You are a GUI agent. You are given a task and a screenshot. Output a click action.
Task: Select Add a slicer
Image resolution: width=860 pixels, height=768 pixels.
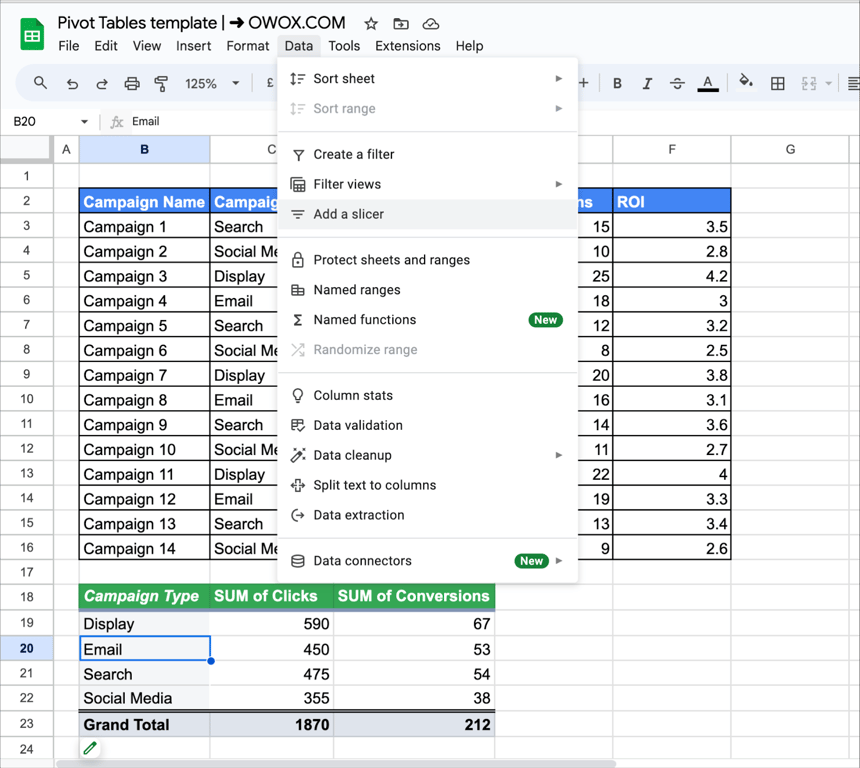(428, 214)
